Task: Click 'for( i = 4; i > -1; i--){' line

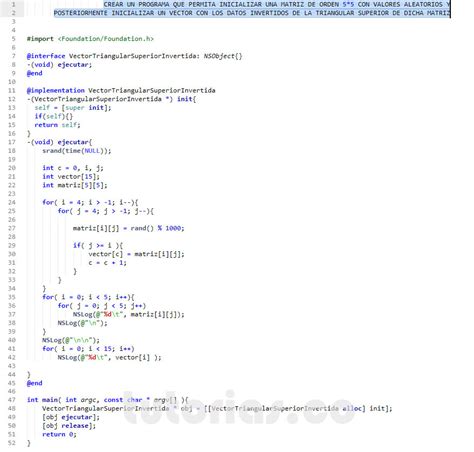Action: (x=90, y=202)
